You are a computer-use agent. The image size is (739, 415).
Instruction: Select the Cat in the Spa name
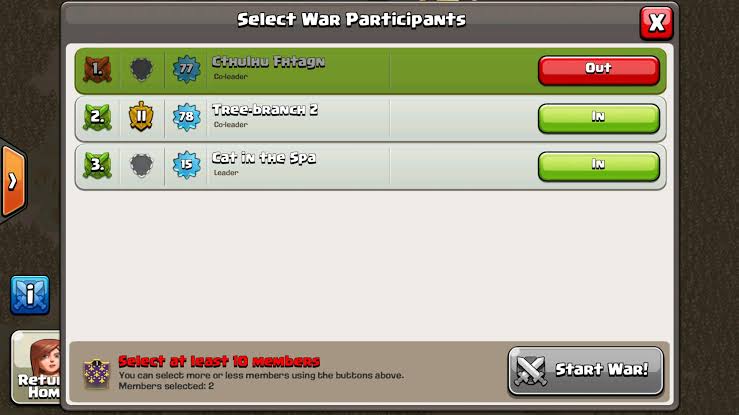coord(264,158)
